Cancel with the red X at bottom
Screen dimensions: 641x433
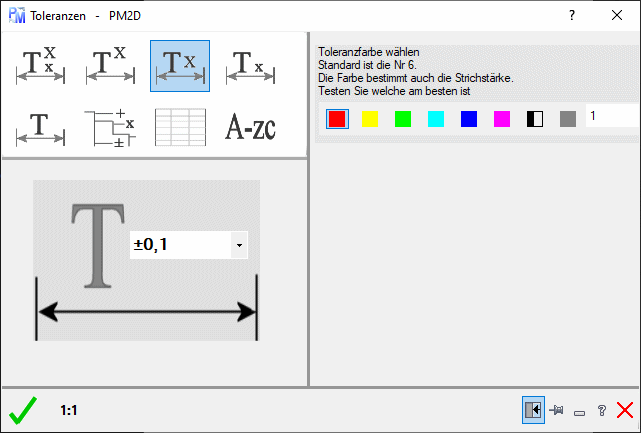pyautogui.click(x=626, y=409)
